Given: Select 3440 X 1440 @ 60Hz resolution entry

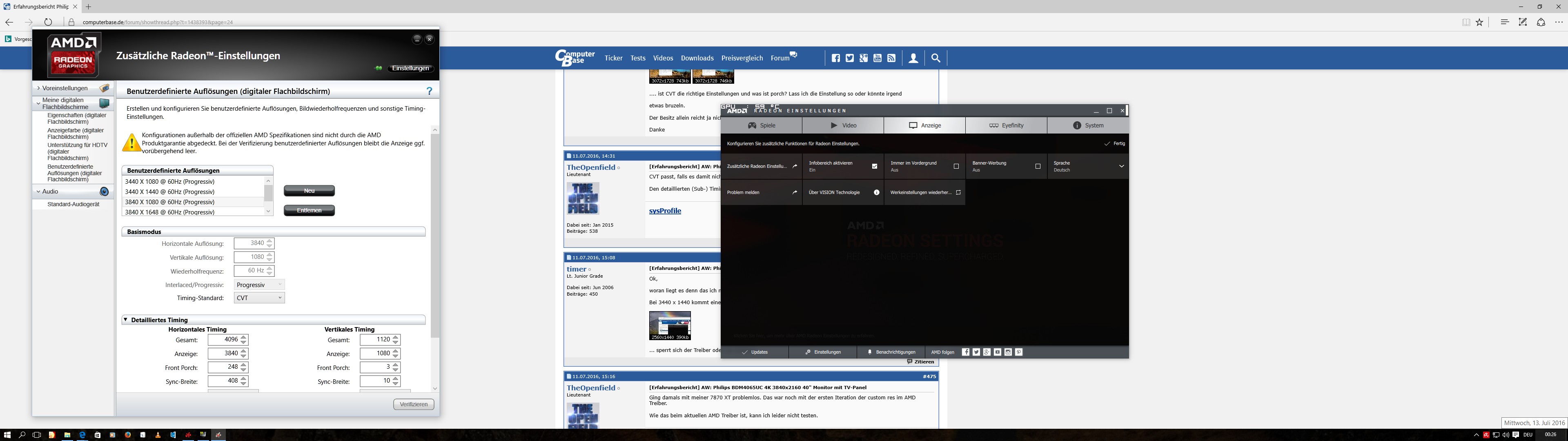Looking at the screenshot, I should point(169,192).
